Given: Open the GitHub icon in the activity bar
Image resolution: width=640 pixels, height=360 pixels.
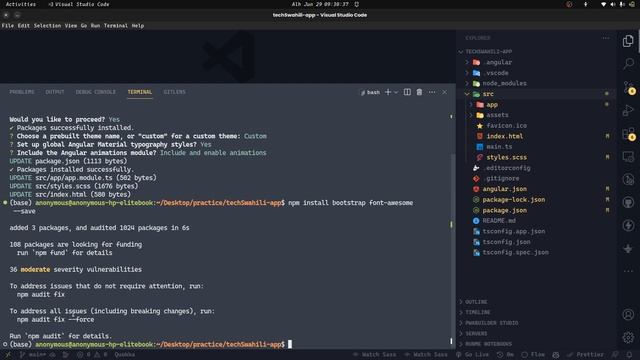Looking at the screenshot, I should point(628,202).
